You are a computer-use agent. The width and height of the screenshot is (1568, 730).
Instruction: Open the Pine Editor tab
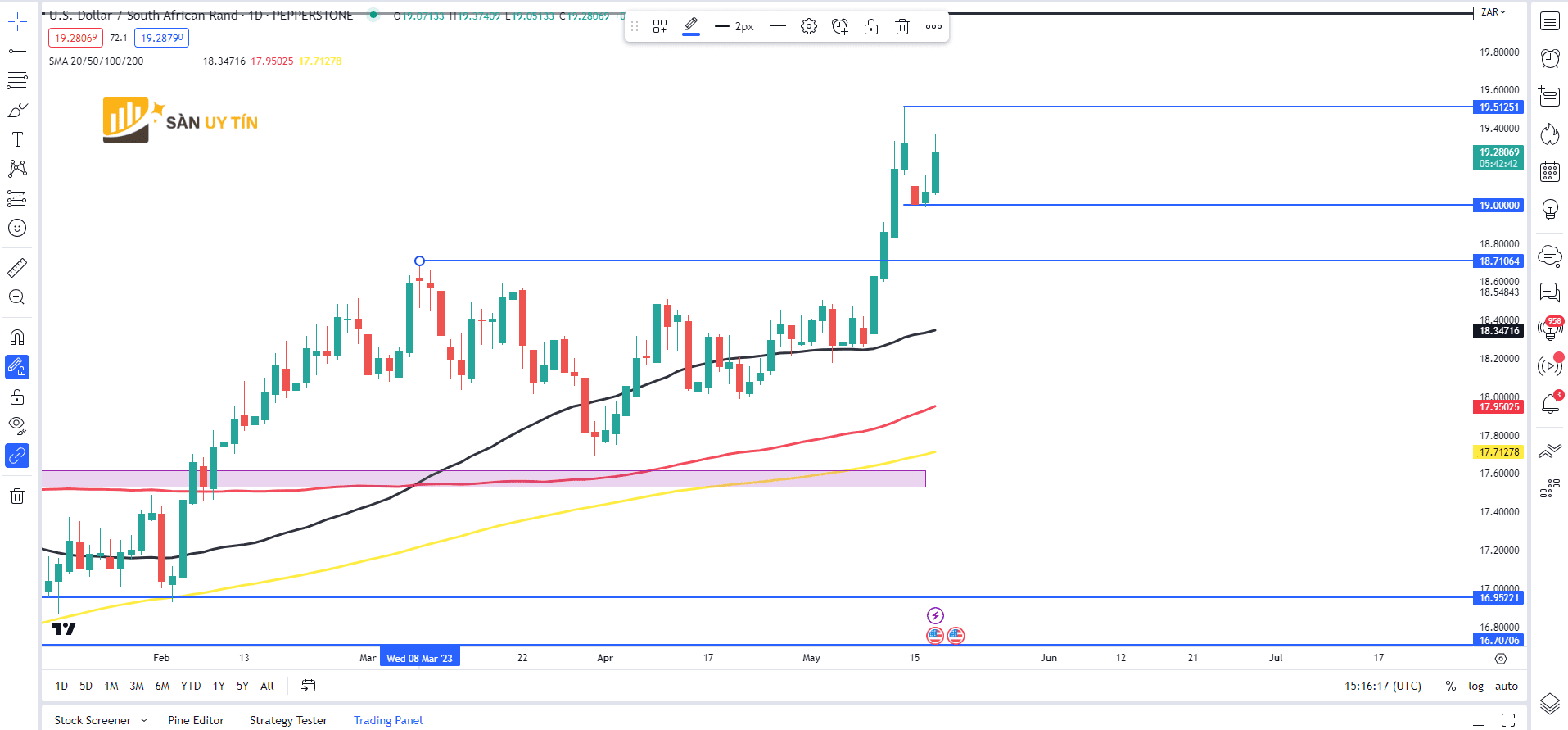tap(196, 720)
